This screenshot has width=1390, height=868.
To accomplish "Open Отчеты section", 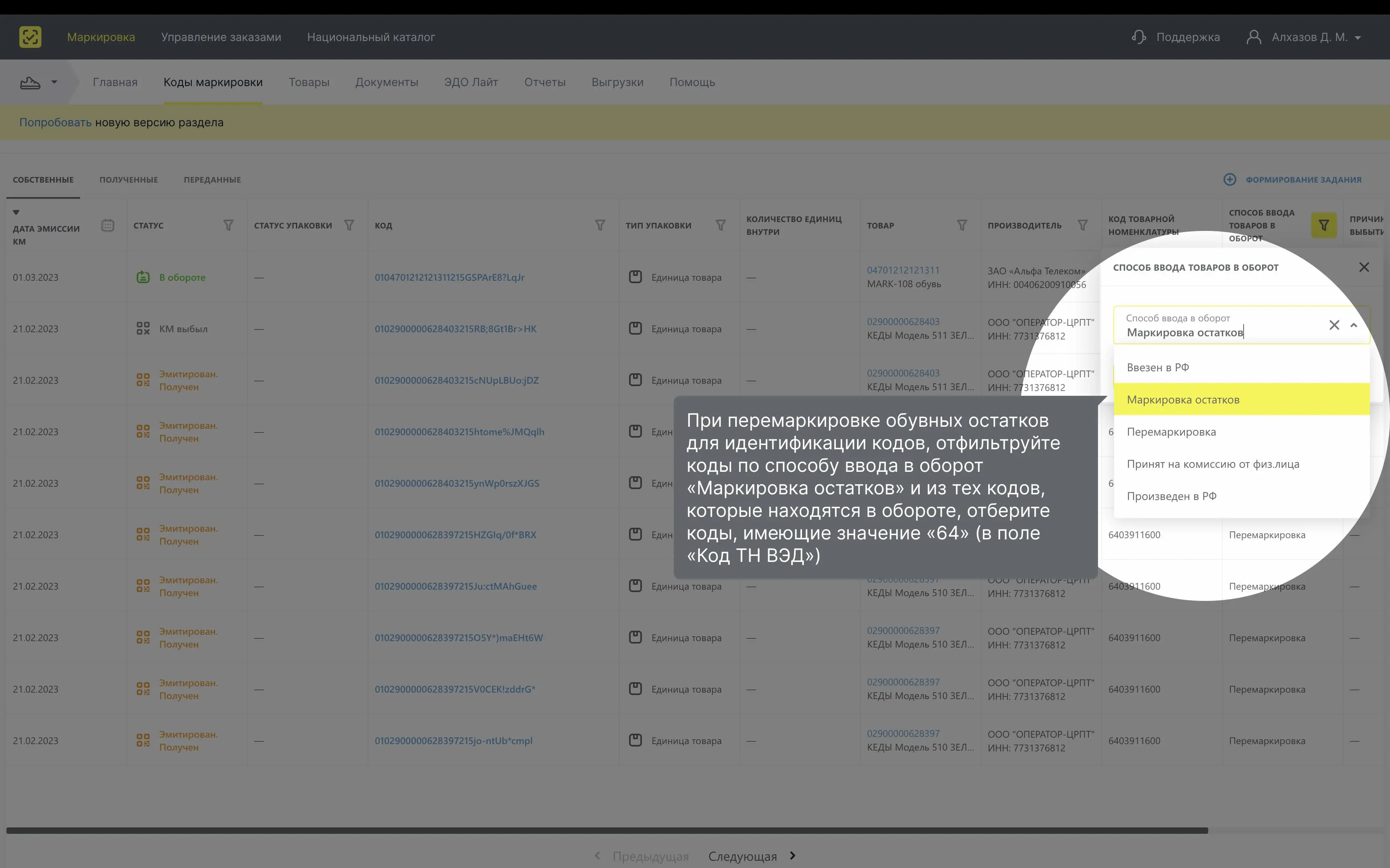I will pos(545,82).
